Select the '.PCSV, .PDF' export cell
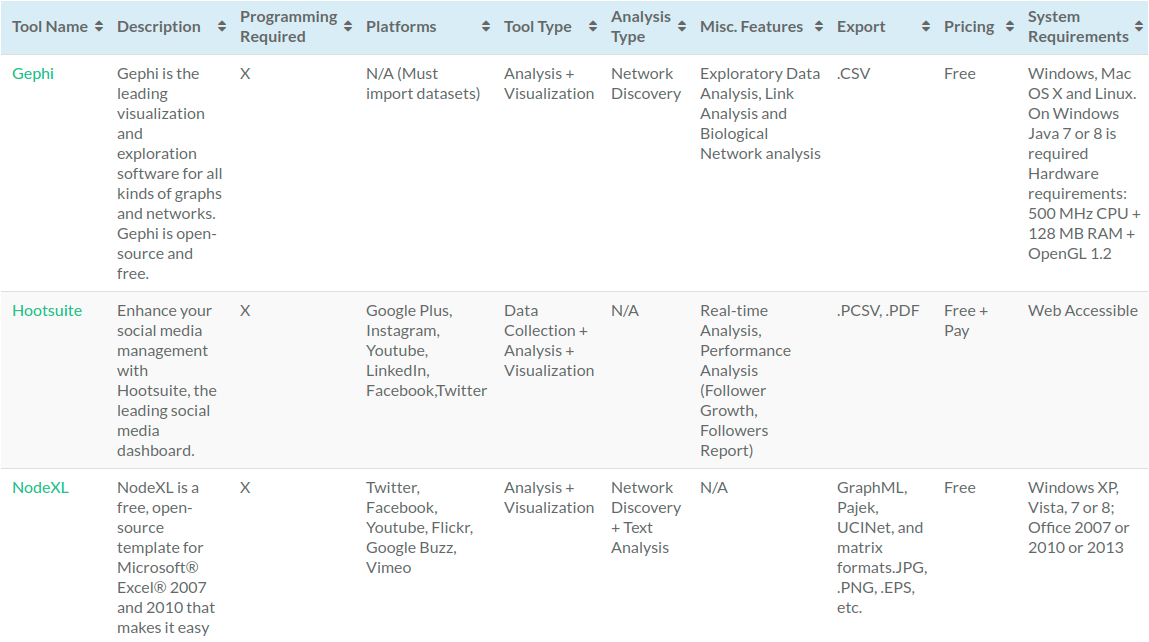Image resolution: width=1149 pixels, height=642 pixels. [x=878, y=311]
